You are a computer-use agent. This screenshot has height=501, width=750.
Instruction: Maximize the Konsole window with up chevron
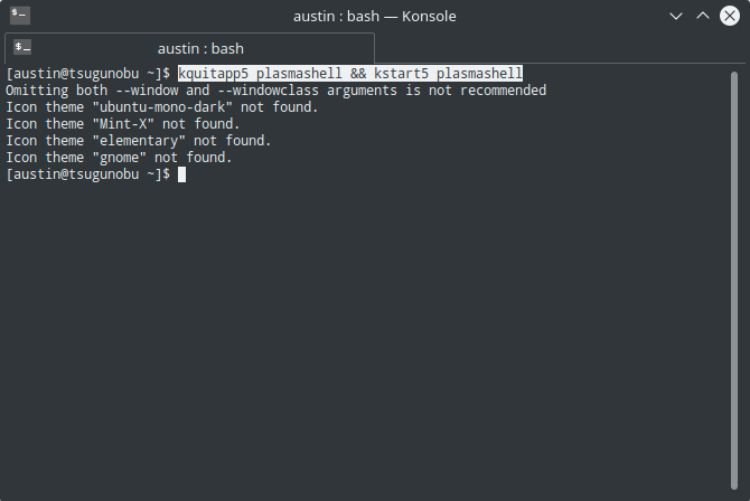[702, 16]
